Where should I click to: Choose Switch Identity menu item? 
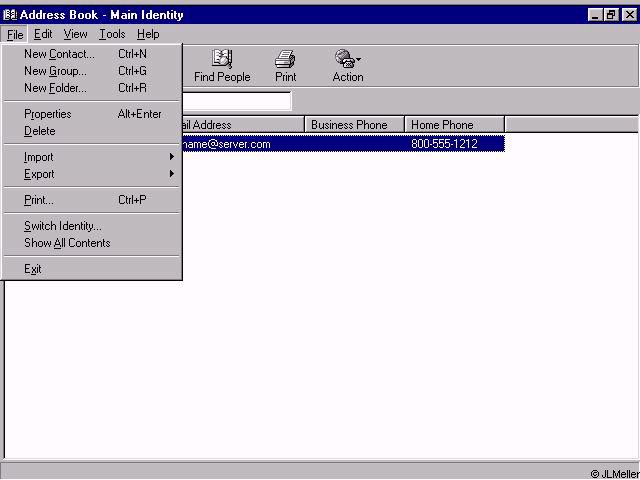tap(63, 226)
